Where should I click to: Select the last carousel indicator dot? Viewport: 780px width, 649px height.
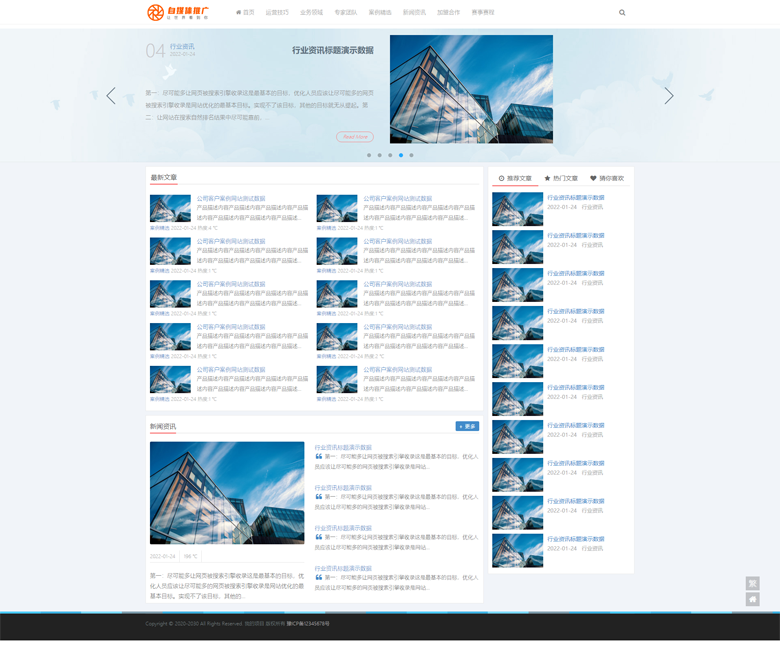pyautogui.click(x=411, y=155)
